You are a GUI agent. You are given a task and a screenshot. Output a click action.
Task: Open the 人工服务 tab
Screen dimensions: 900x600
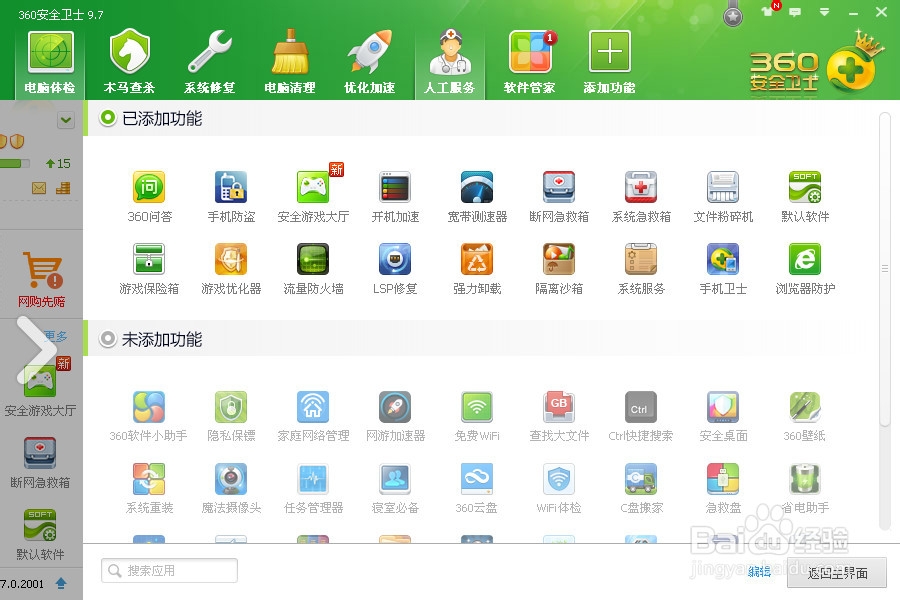pos(449,63)
